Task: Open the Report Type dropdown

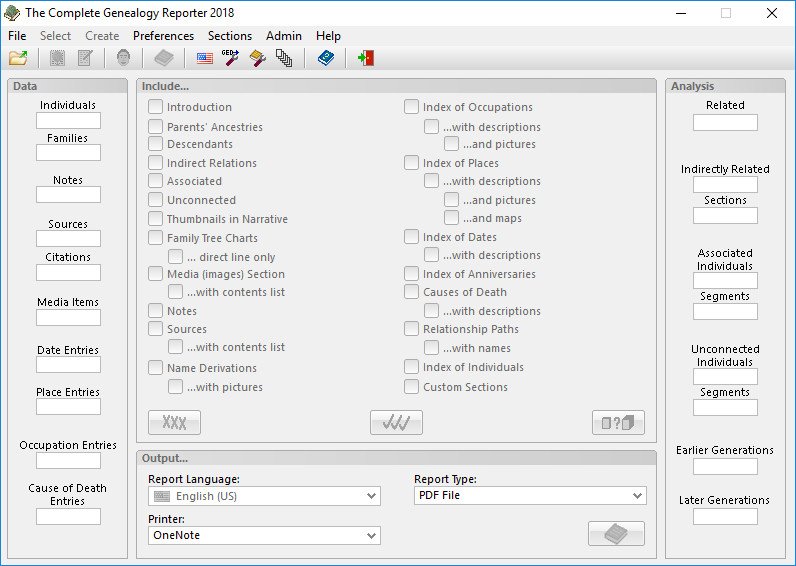Action: [x=530, y=495]
